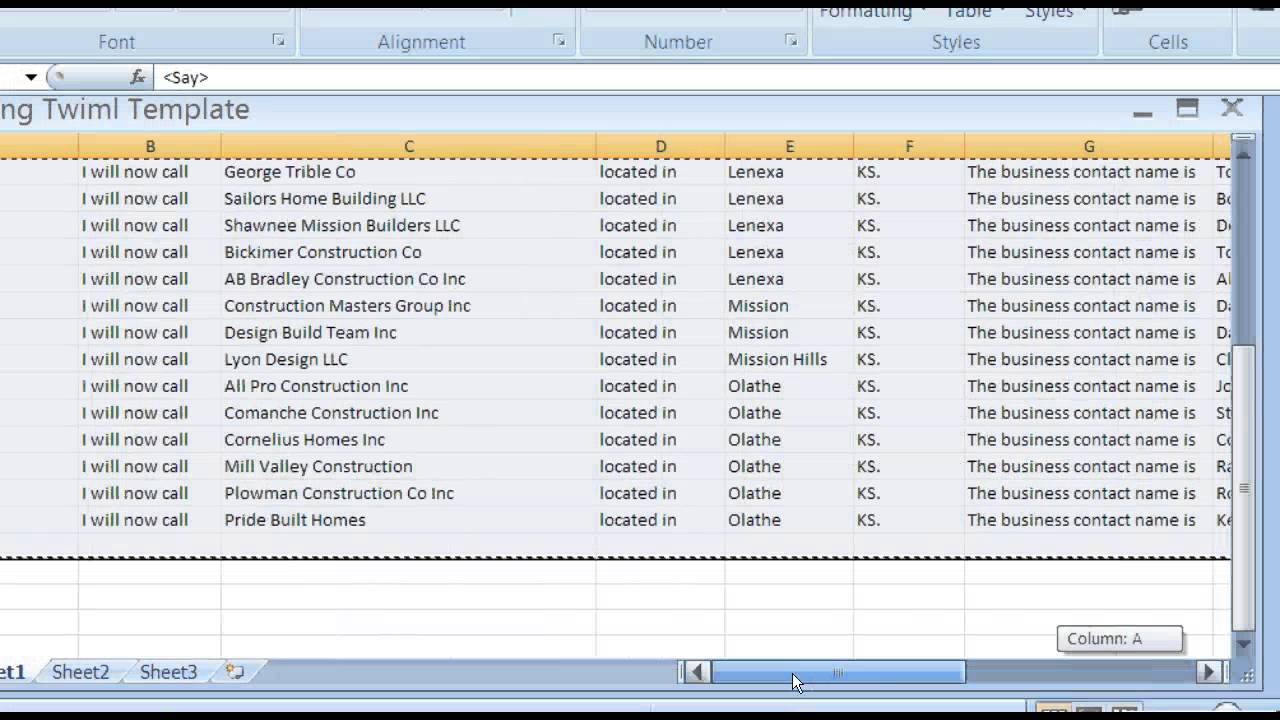Select column D header
The image size is (1280, 720).
point(661,147)
